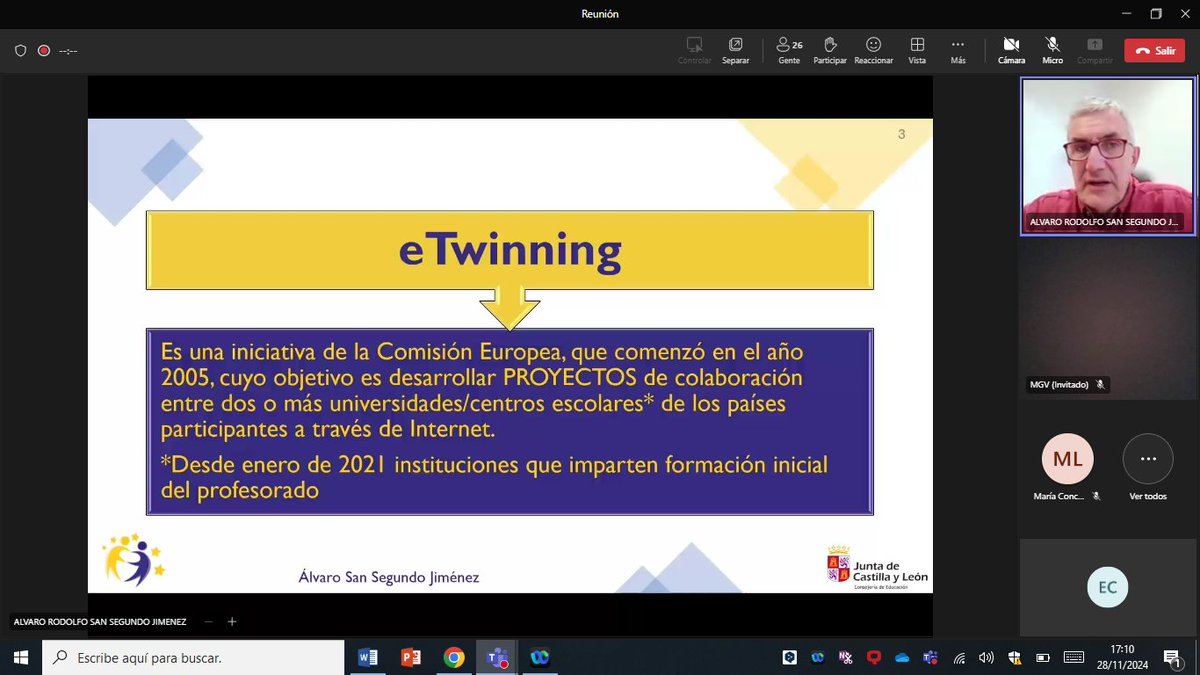Screen dimensions: 1200x675
Task: Switch to Microsoft Teams taskbar icon
Action: tap(497, 657)
